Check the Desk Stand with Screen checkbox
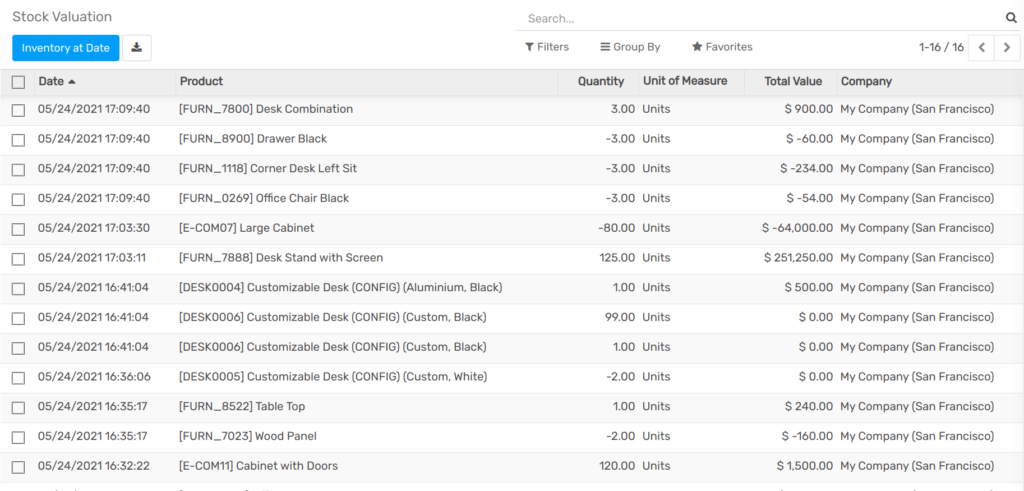Screen dimensions: 1024x491 pos(18,259)
